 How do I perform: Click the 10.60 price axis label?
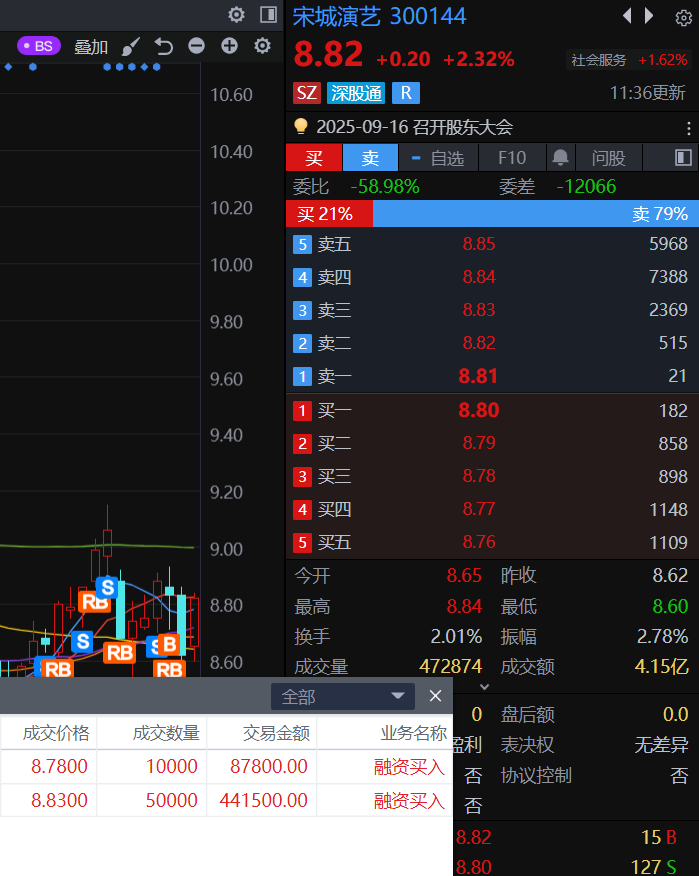point(231,95)
